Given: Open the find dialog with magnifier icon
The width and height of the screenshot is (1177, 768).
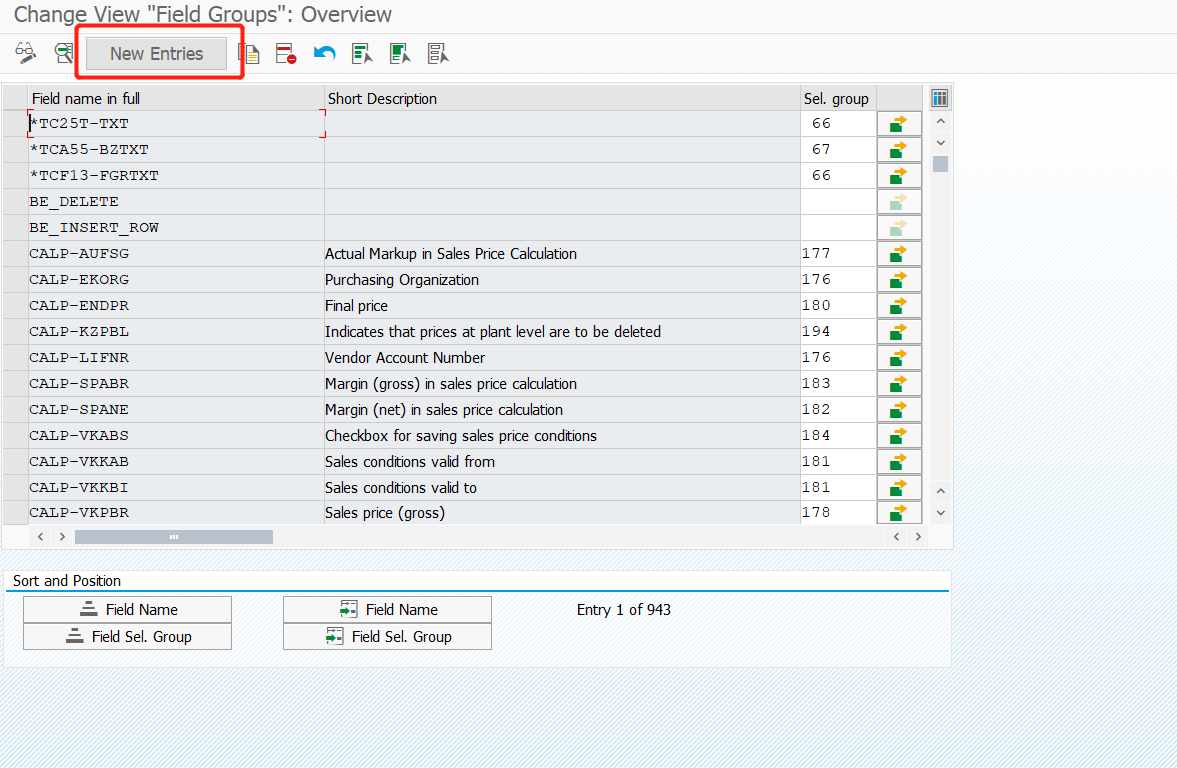Looking at the screenshot, I should (x=62, y=53).
